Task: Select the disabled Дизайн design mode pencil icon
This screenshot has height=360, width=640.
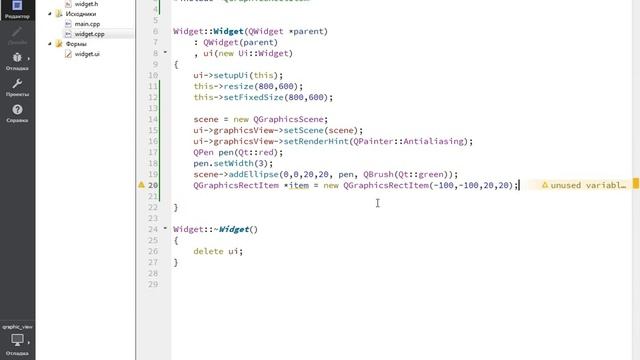Action: pos(17,36)
